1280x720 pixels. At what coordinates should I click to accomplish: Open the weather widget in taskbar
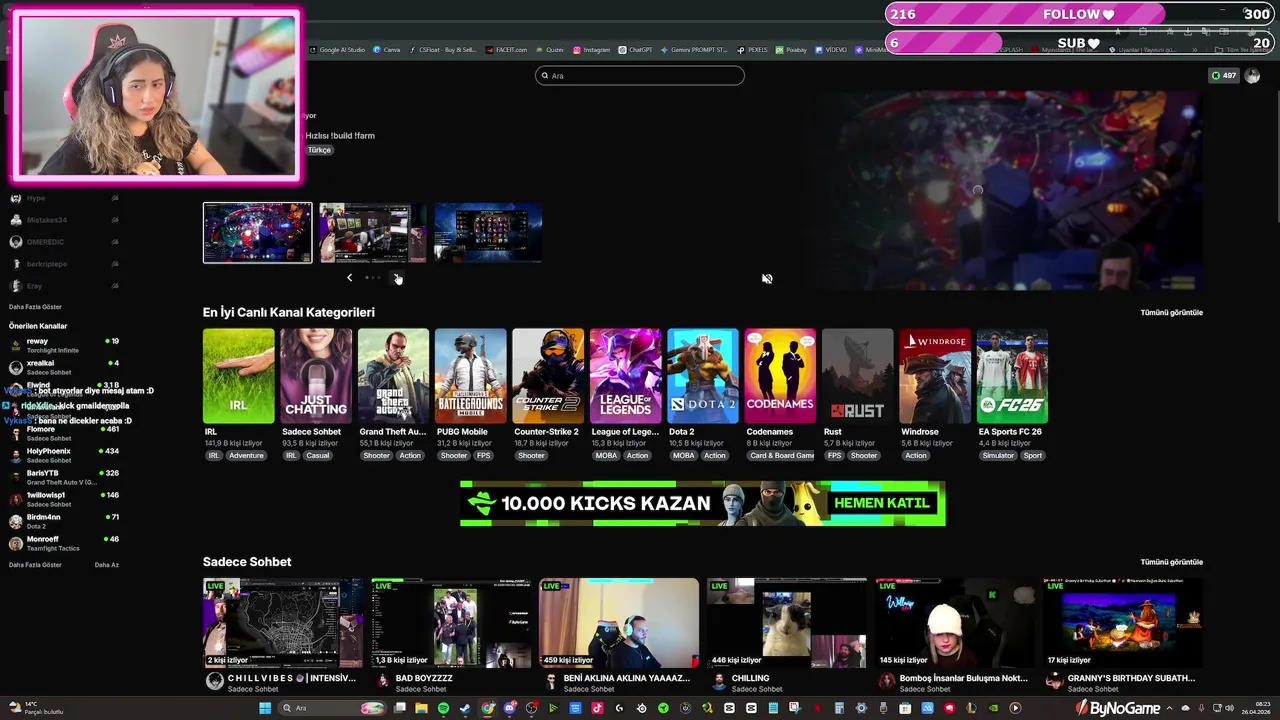tap(36, 708)
